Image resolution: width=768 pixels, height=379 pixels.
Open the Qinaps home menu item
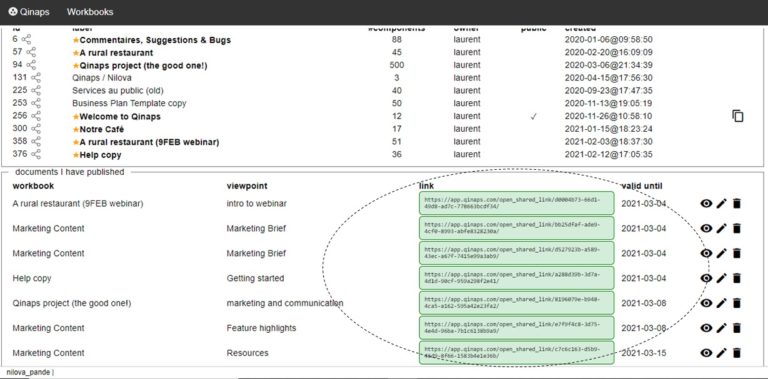point(29,12)
